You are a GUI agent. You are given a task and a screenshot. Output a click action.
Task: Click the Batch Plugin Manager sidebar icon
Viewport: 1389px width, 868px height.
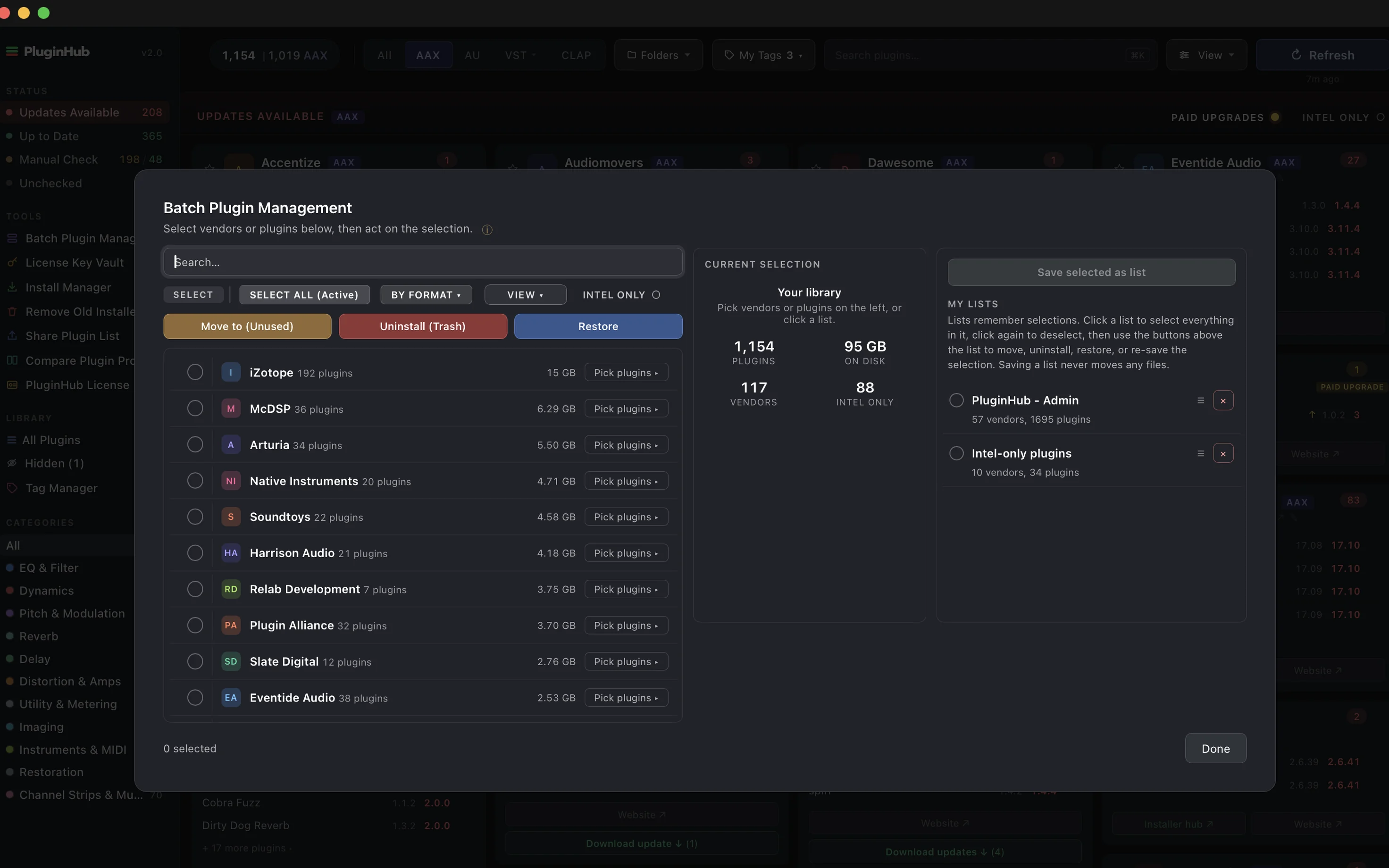tap(12, 238)
